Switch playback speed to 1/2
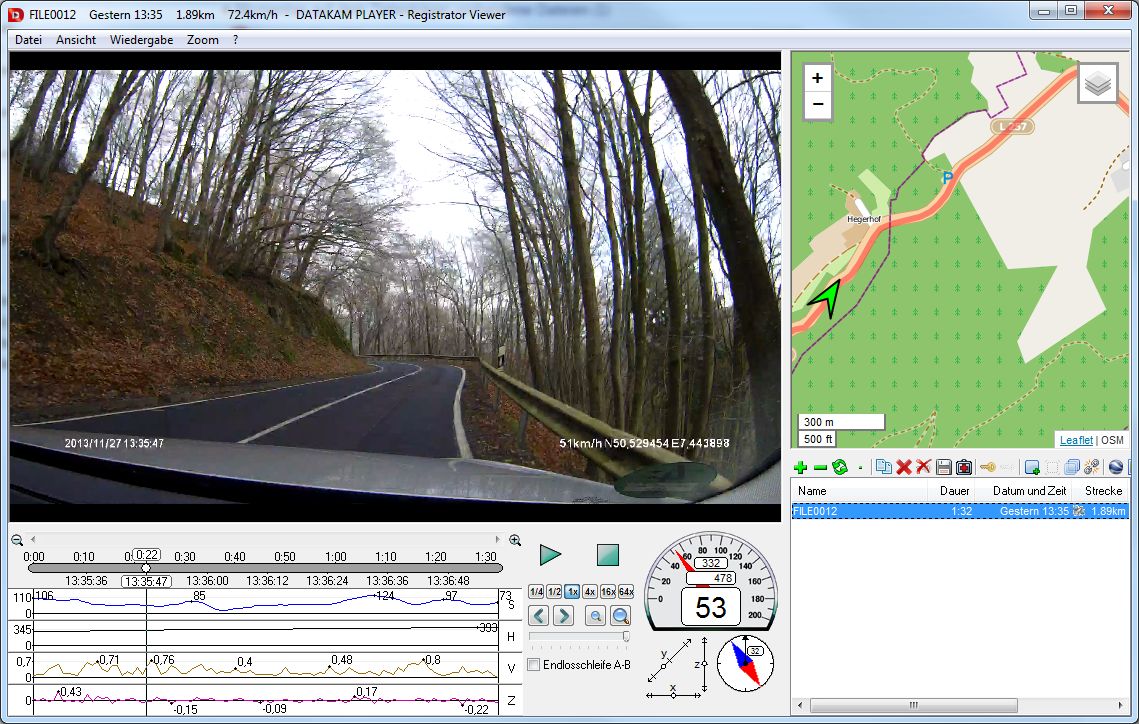 click(x=554, y=591)
